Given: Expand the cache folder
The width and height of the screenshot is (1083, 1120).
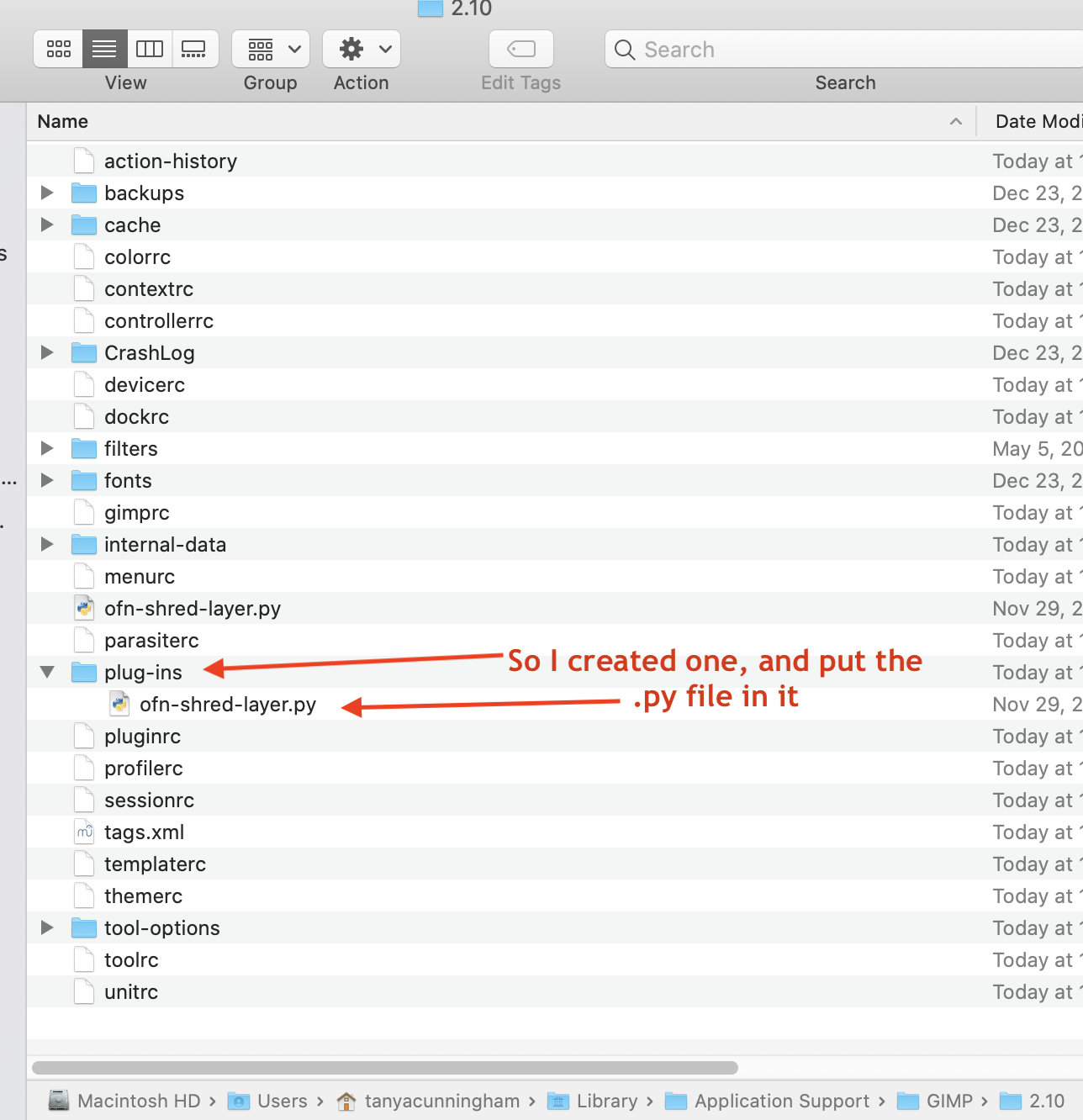Looking at the screenshot, I should (x=47, y=225).
